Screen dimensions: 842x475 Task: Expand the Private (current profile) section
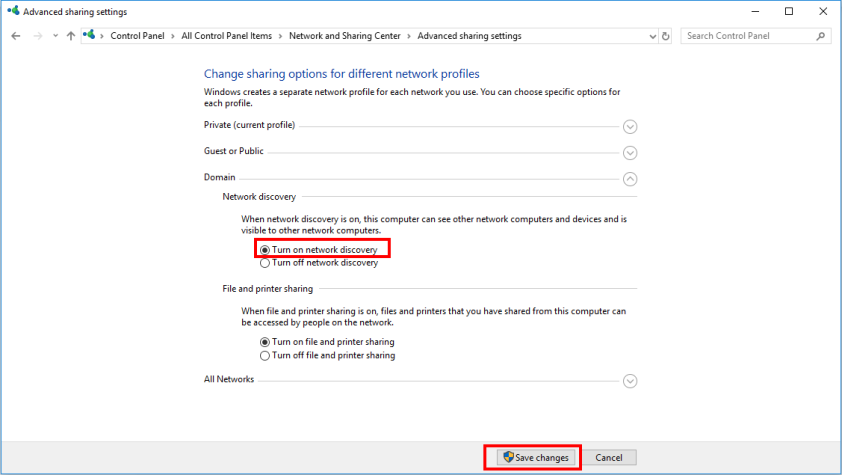tap(630, 127)
